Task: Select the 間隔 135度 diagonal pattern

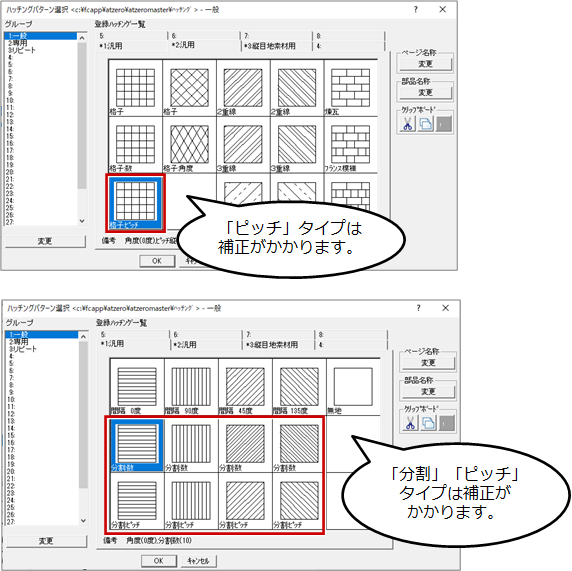Action: point(299,388)
